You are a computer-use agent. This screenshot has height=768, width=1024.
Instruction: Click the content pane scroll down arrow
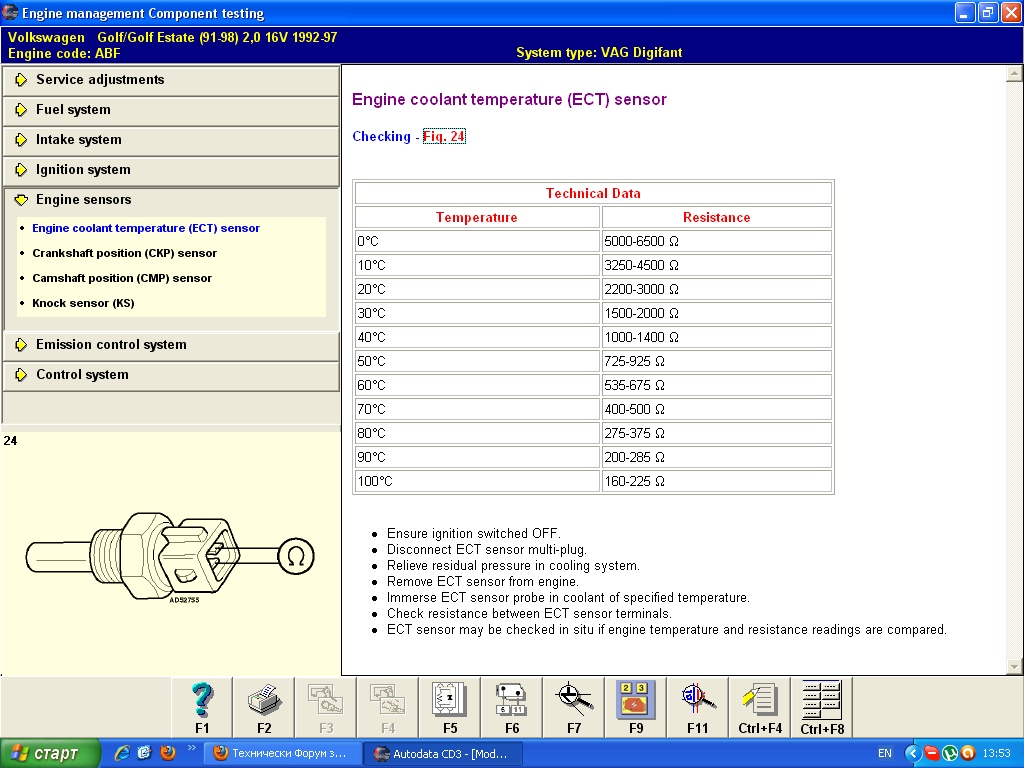point(1015,667)
